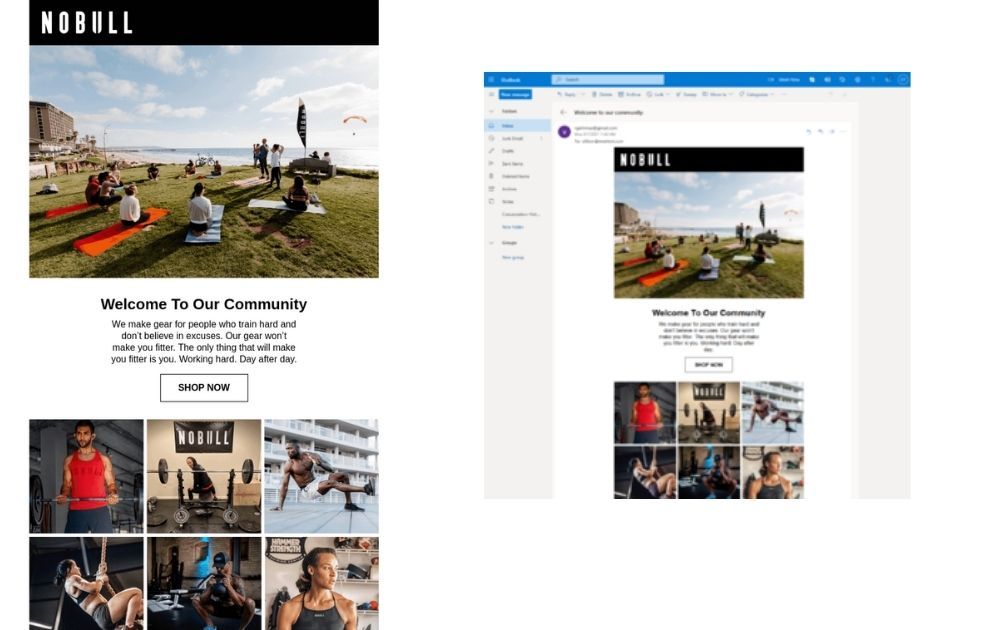Toggle the Outlook navigation pane hamburger icon
Image resolution: width=1000 pixels, height=630 pixels.
pyautogui.click(x=491, y=94)
